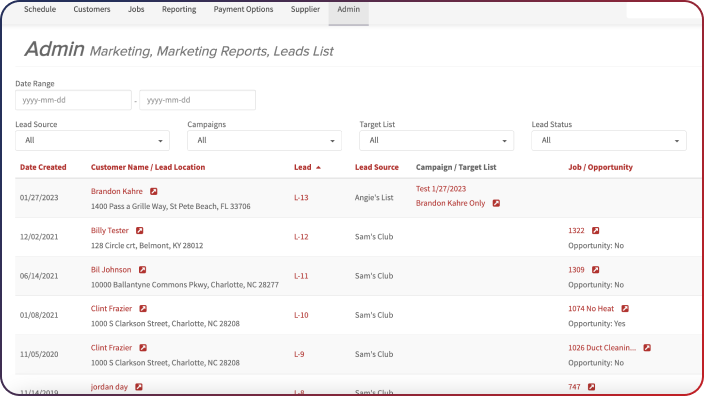Open job 1322 external link icon
The image size is (704, 396).
(x=595, y=230)
